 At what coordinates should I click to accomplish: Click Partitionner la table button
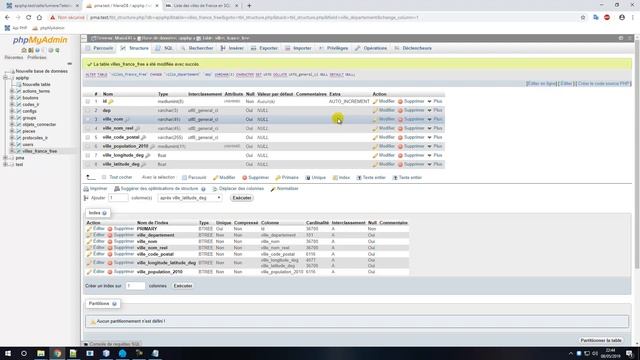coord(601,340)
